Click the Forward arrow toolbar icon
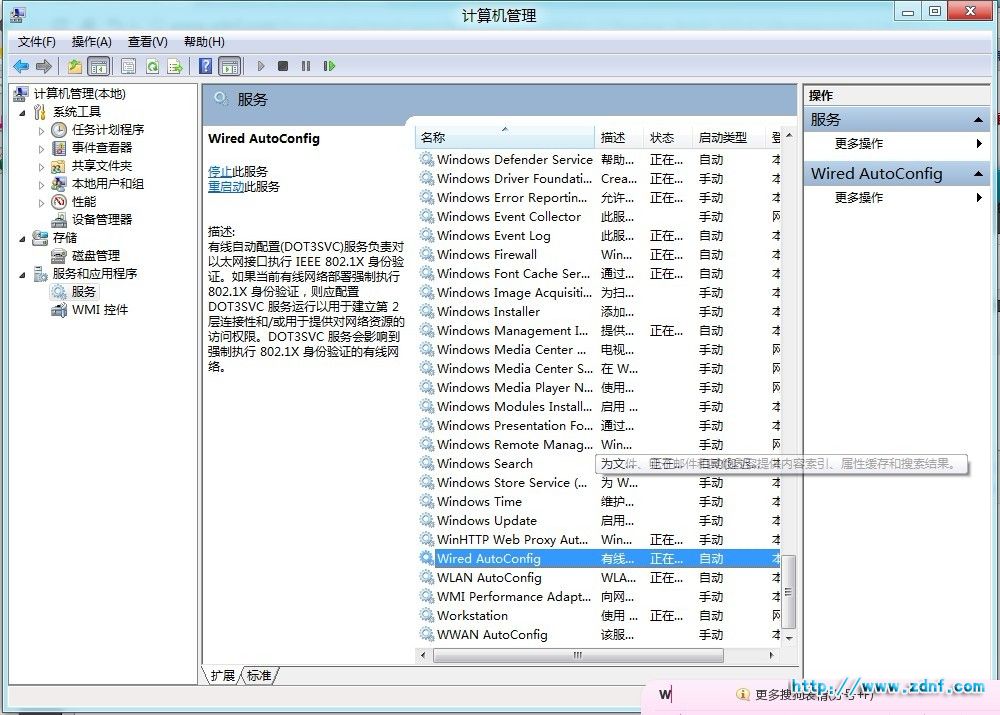The image size is (1000, 715). [x=43, y=66]
